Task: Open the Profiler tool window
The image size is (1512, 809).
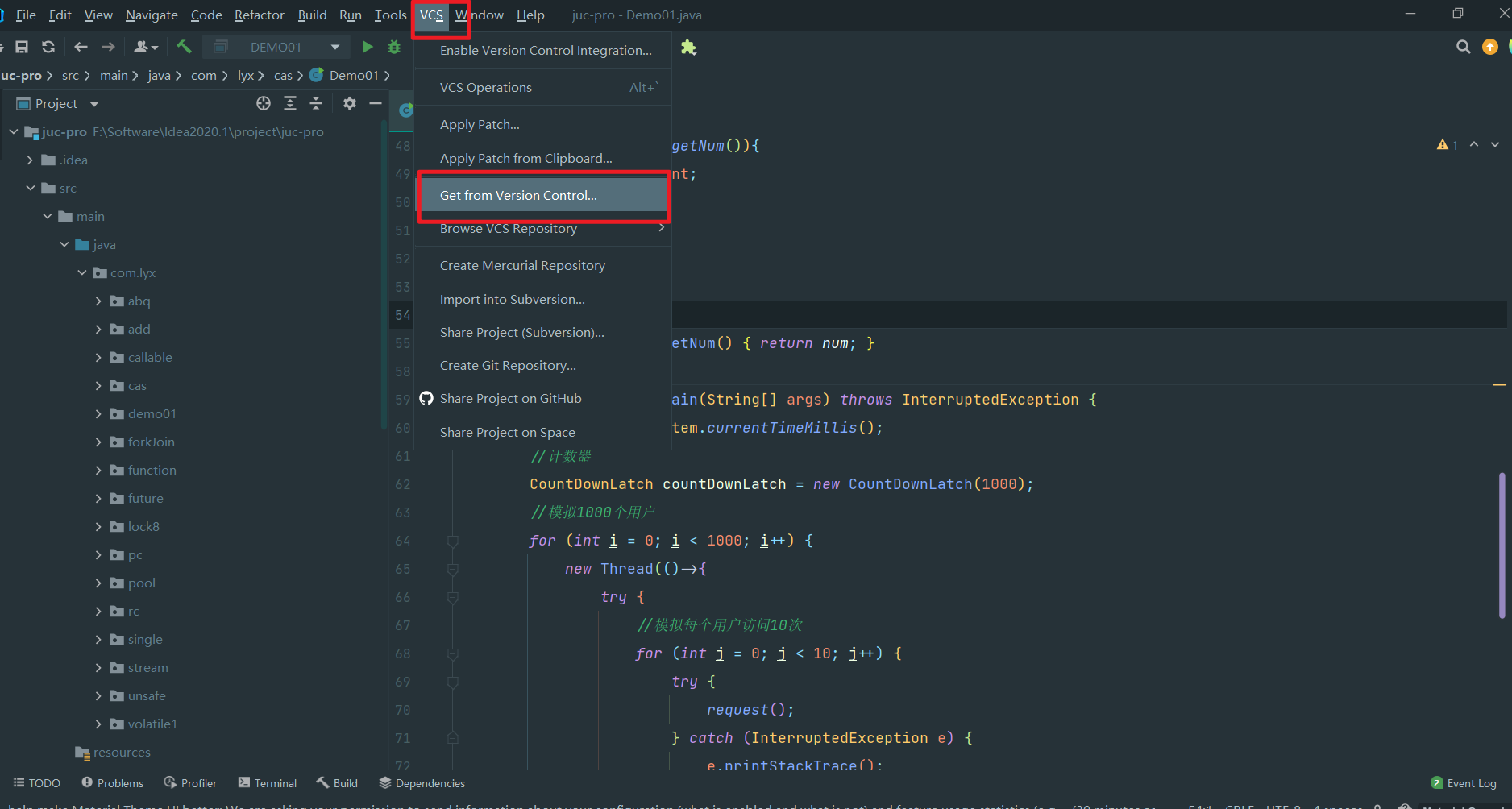Action: pos(190,783)
